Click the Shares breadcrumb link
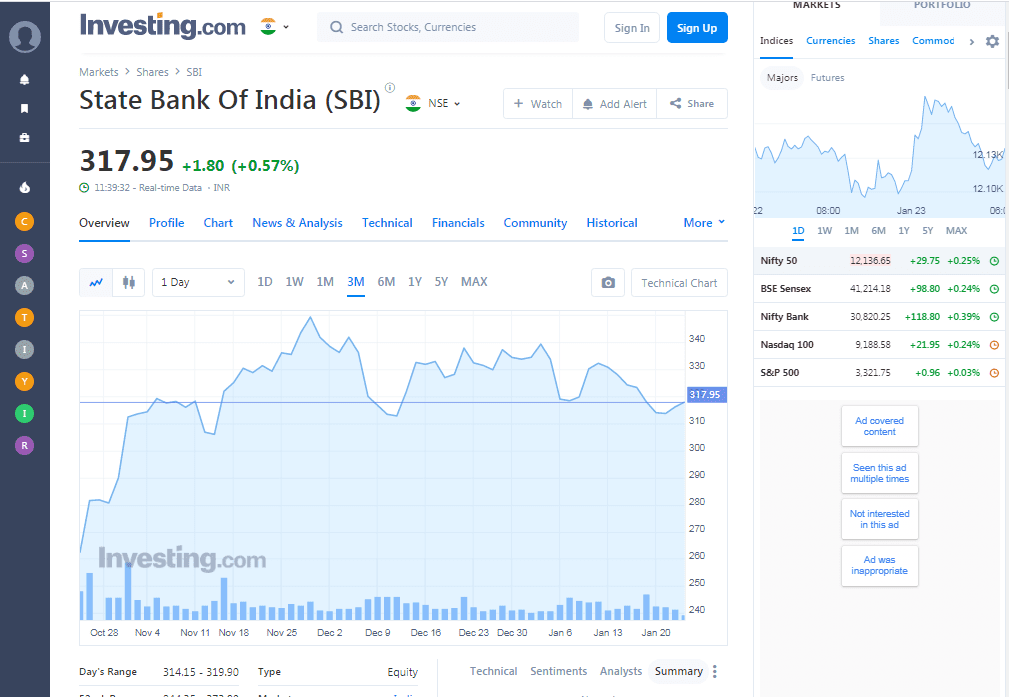 (x=152, y=72)
